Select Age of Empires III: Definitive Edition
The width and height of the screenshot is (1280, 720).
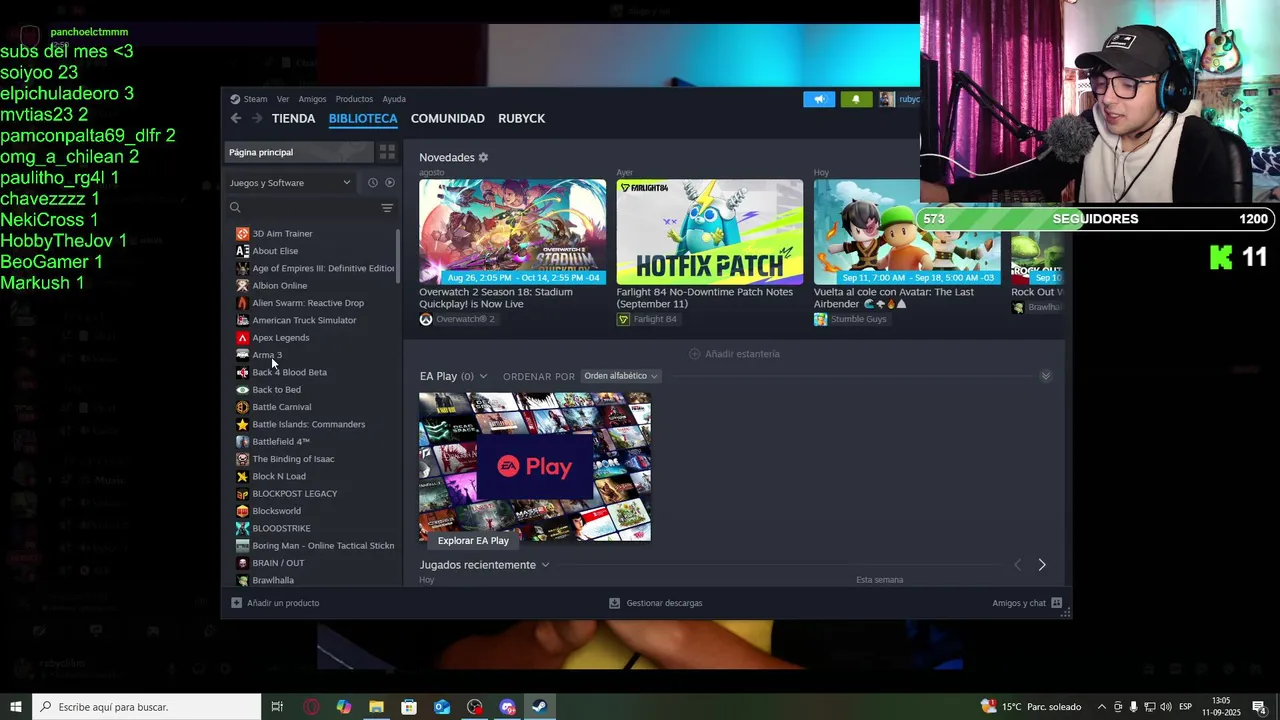tap(315, 268)
